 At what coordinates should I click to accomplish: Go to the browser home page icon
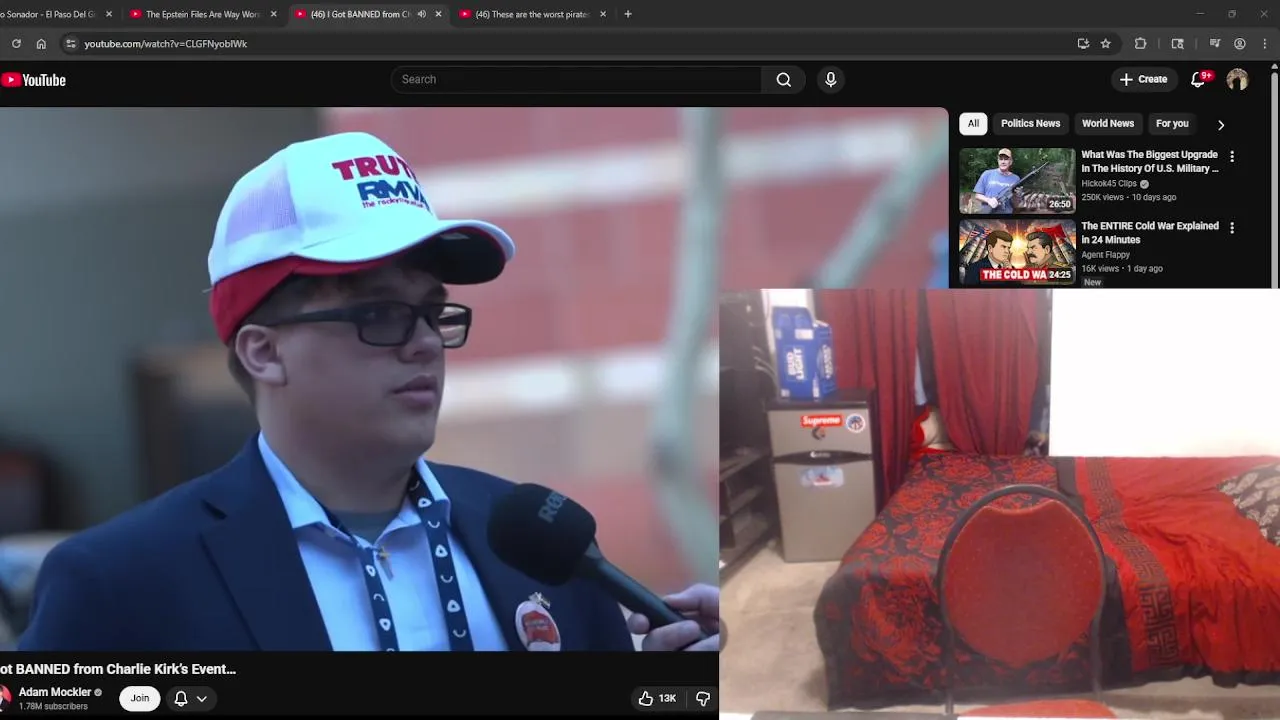41,44
